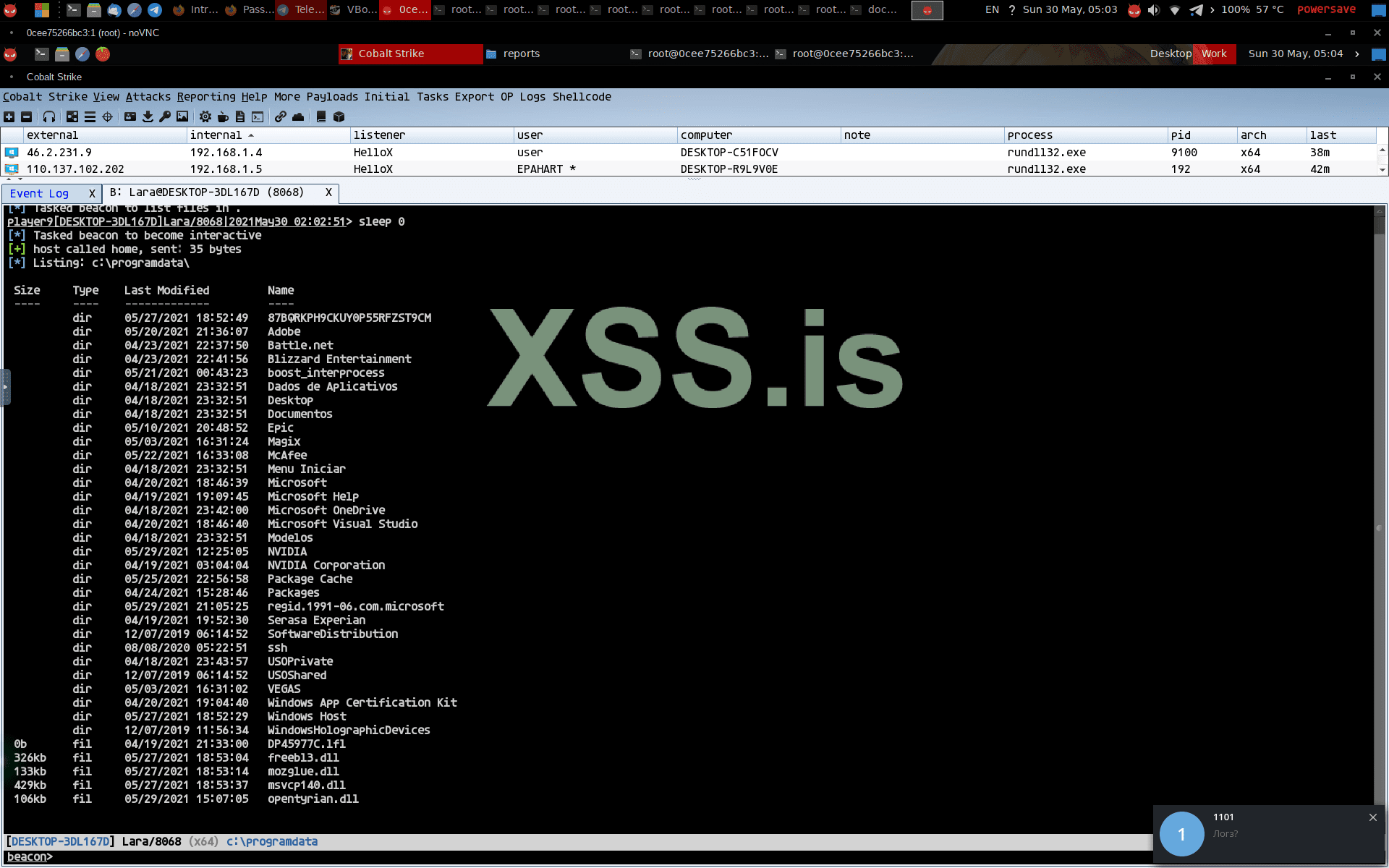This screenshot has height=868, width=1389.
Task: Show targets with the crosshair icon
Action: pyautogui.click(x=107, y=116)
